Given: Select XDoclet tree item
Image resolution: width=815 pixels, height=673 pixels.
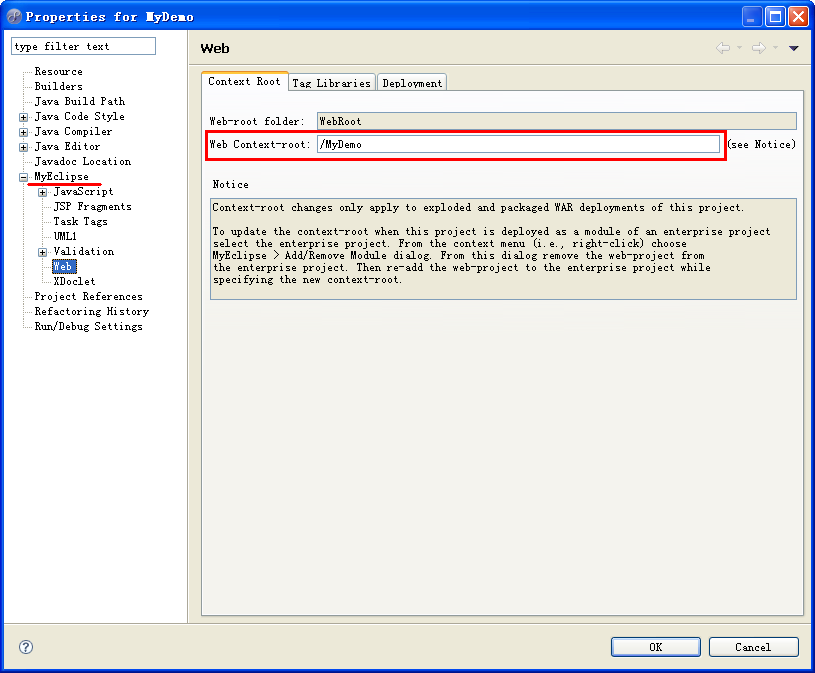Looking at the screenshot, I should tap(74, 282).
